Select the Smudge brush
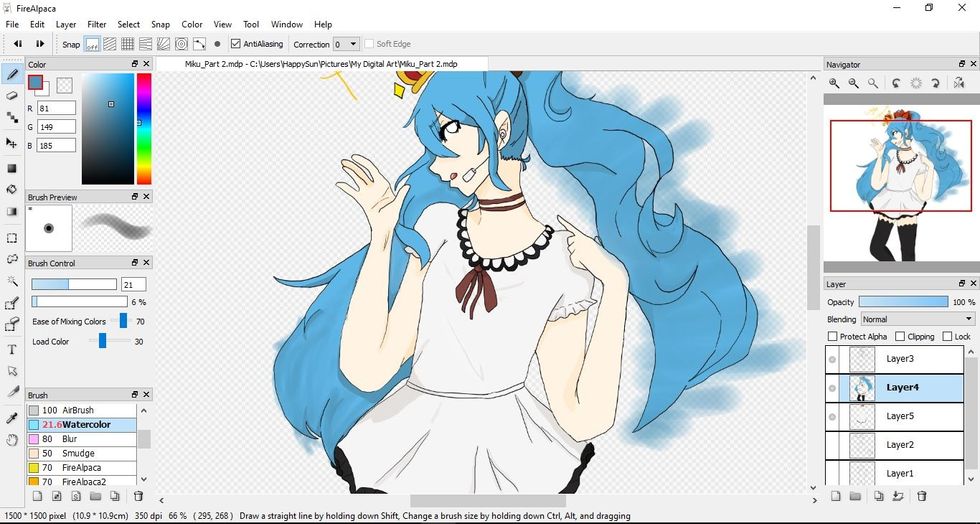This screenshot has width=980, height=524. 81,453
